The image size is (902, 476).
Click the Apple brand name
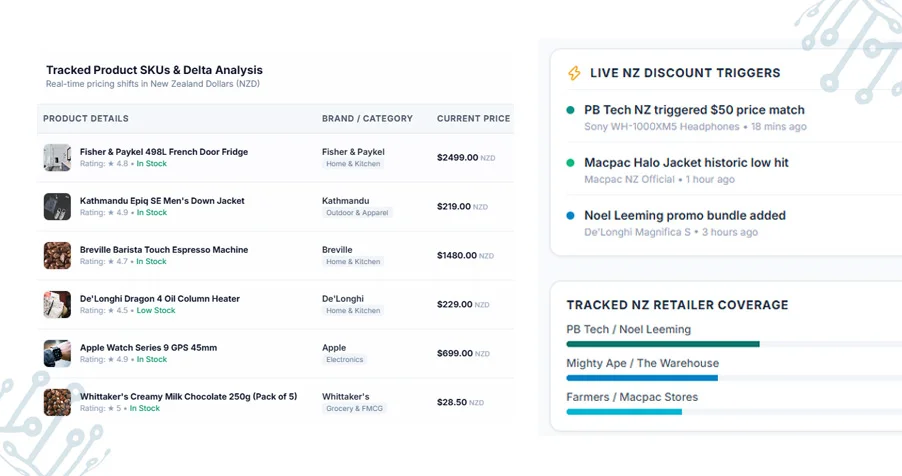(334, 348)
